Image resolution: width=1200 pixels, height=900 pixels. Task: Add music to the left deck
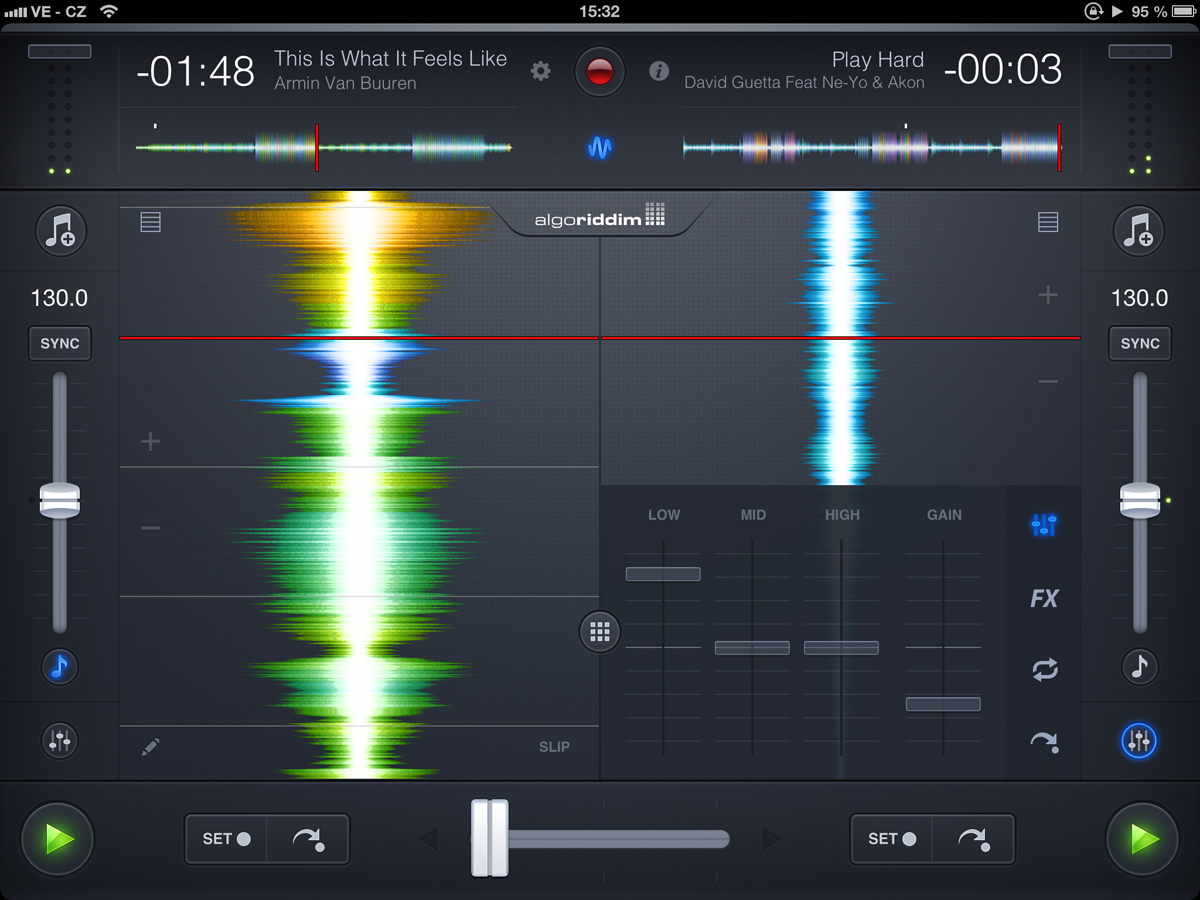click(x=61, y=230)
